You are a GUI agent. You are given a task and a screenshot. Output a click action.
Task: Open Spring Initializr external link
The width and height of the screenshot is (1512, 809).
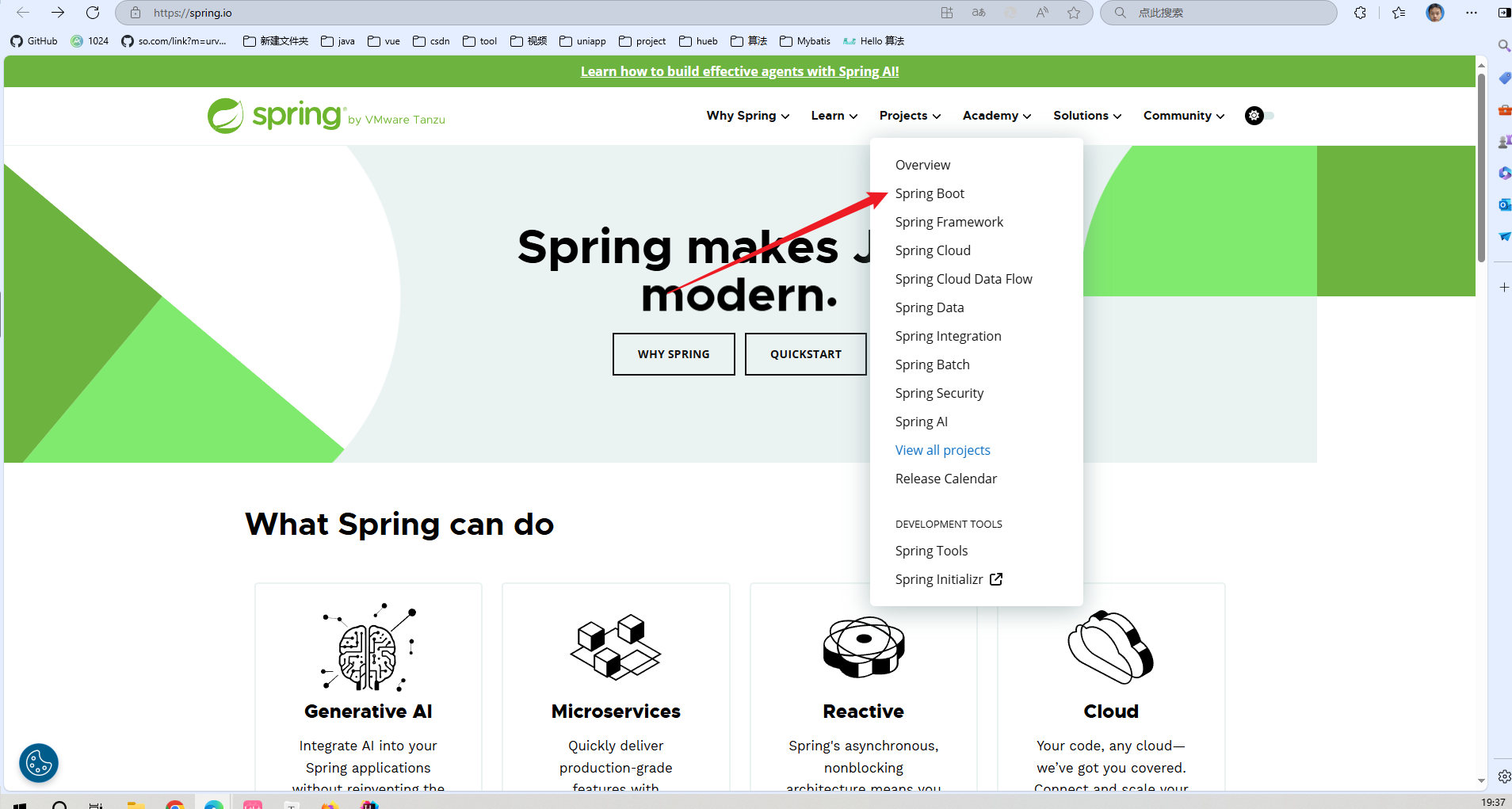tap(949, 579)
